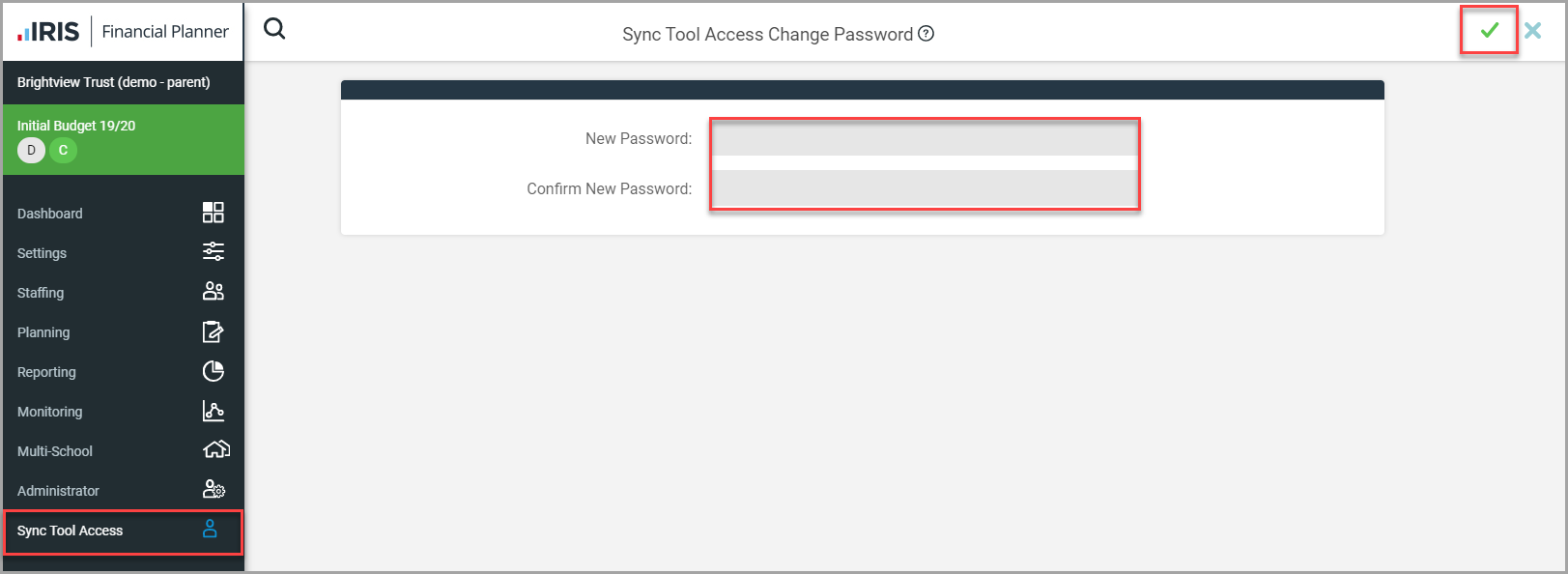This screenshot has width=1568, height=574.
Task: Click the Administrator user-gear icon
Action: click(214, 490)
